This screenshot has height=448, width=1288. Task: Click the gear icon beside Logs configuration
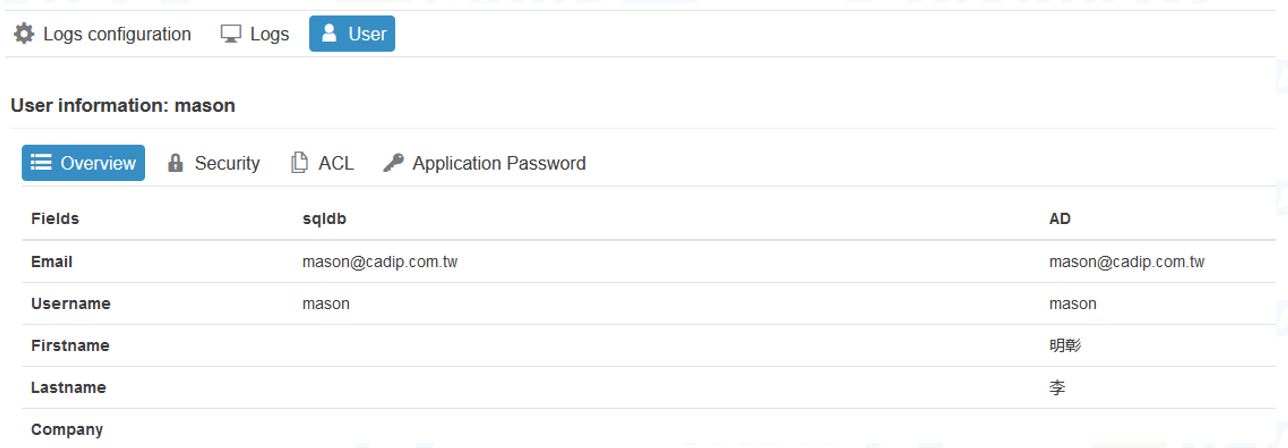pos(24,34)
